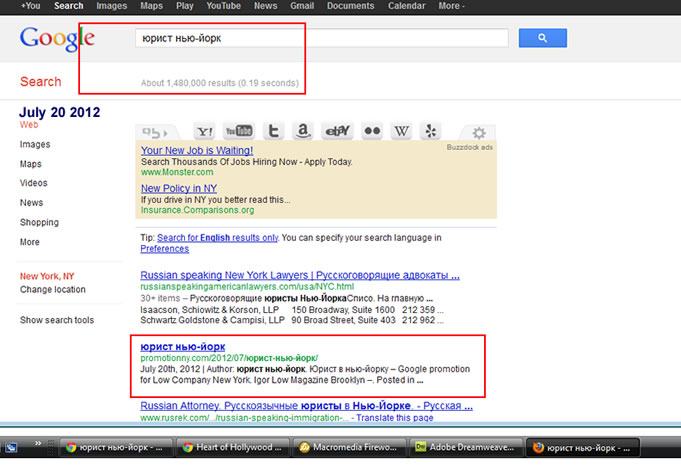Expand More in the left sidebar
The image size is (681, 466).
click(30, 242)
